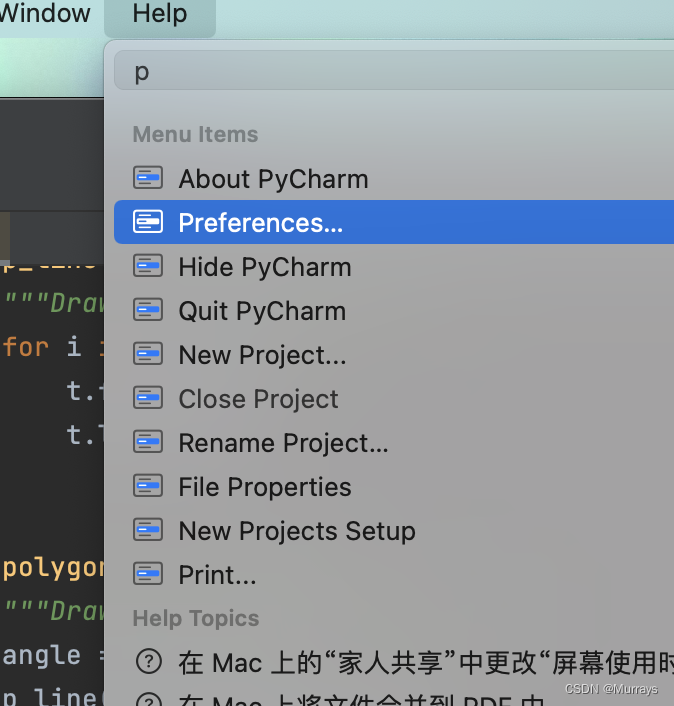Screen dimensions: 674x706
Task: Choose the Close Project entry
Action: [x=394, y=398]
